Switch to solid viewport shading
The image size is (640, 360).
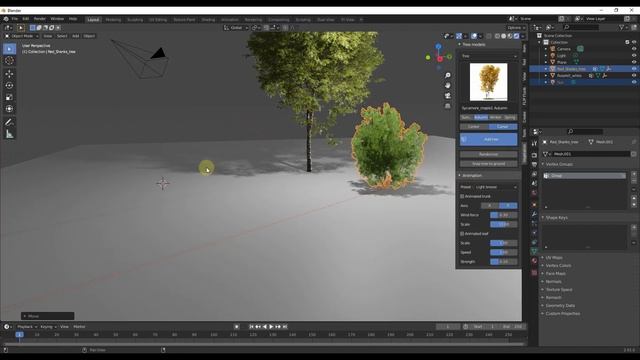504,36
